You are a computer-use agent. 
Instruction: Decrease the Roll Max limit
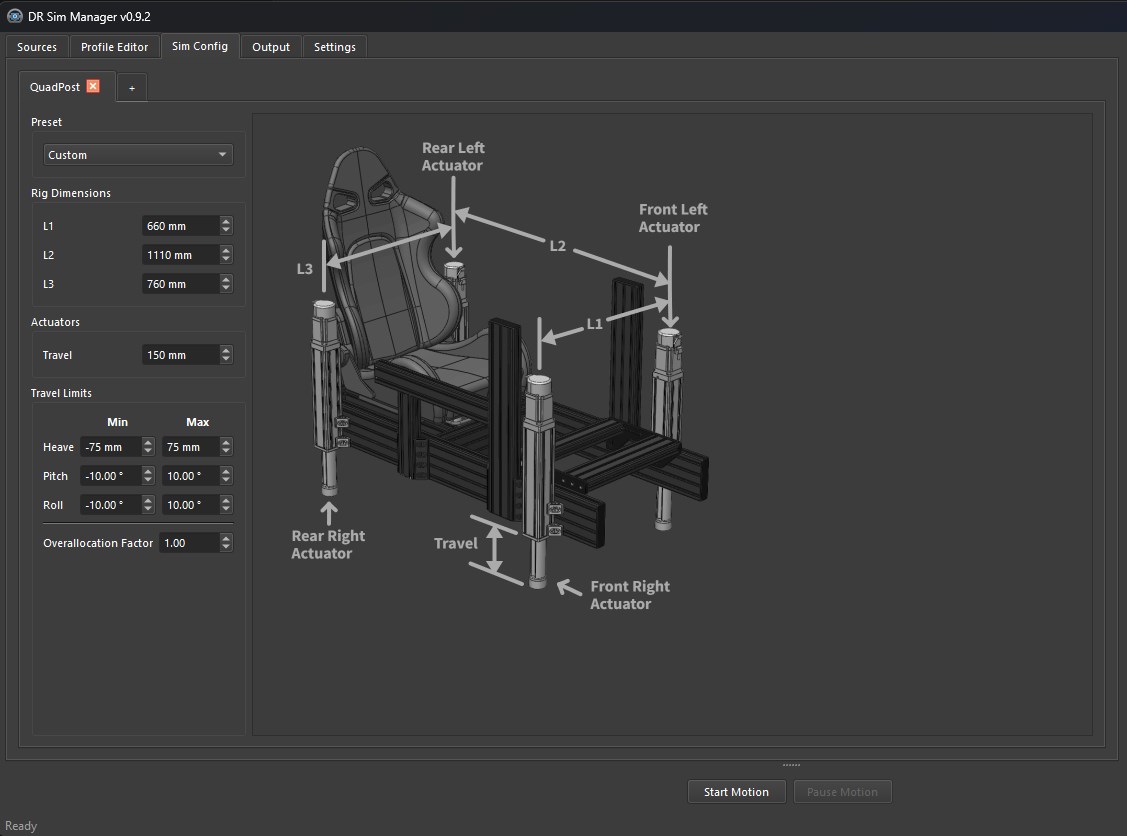[x=226, y=509]
